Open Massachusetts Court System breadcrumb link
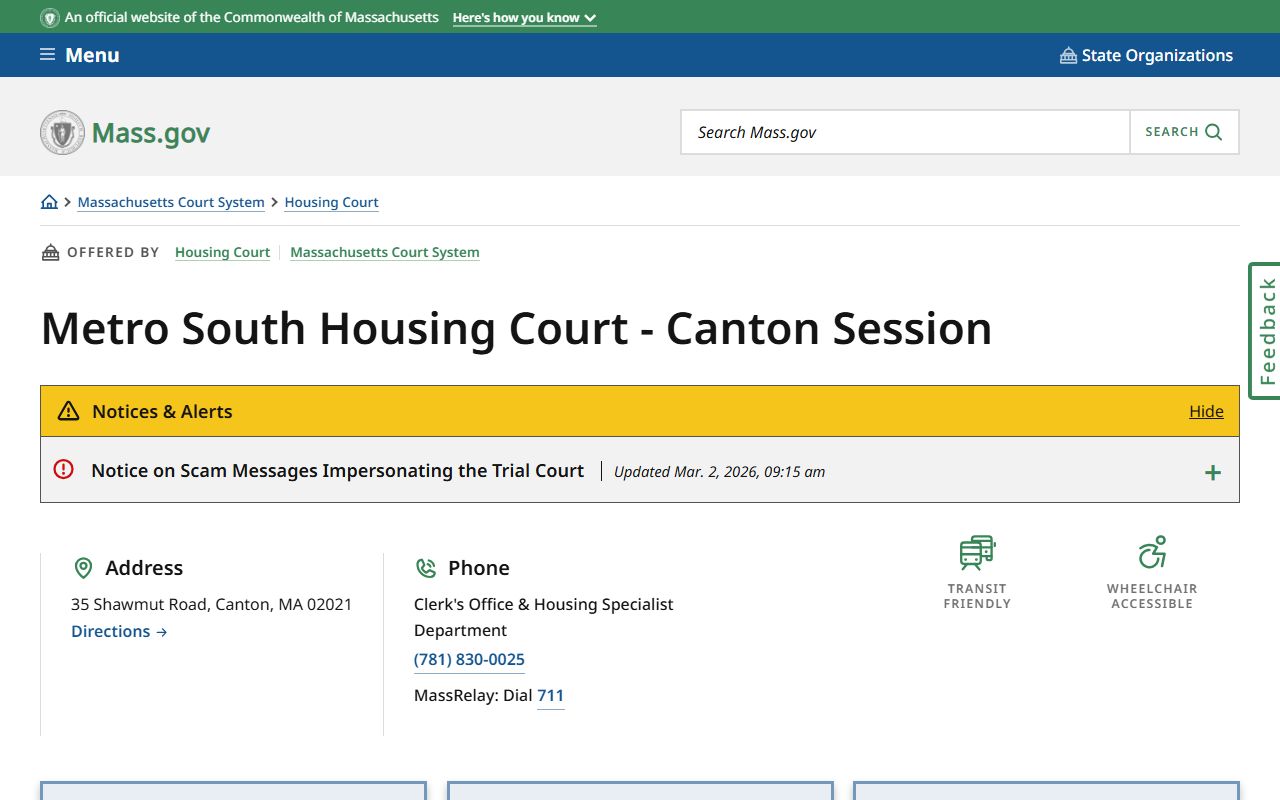The width and height of the screenshot is (1280, 800). coord(171,202)
